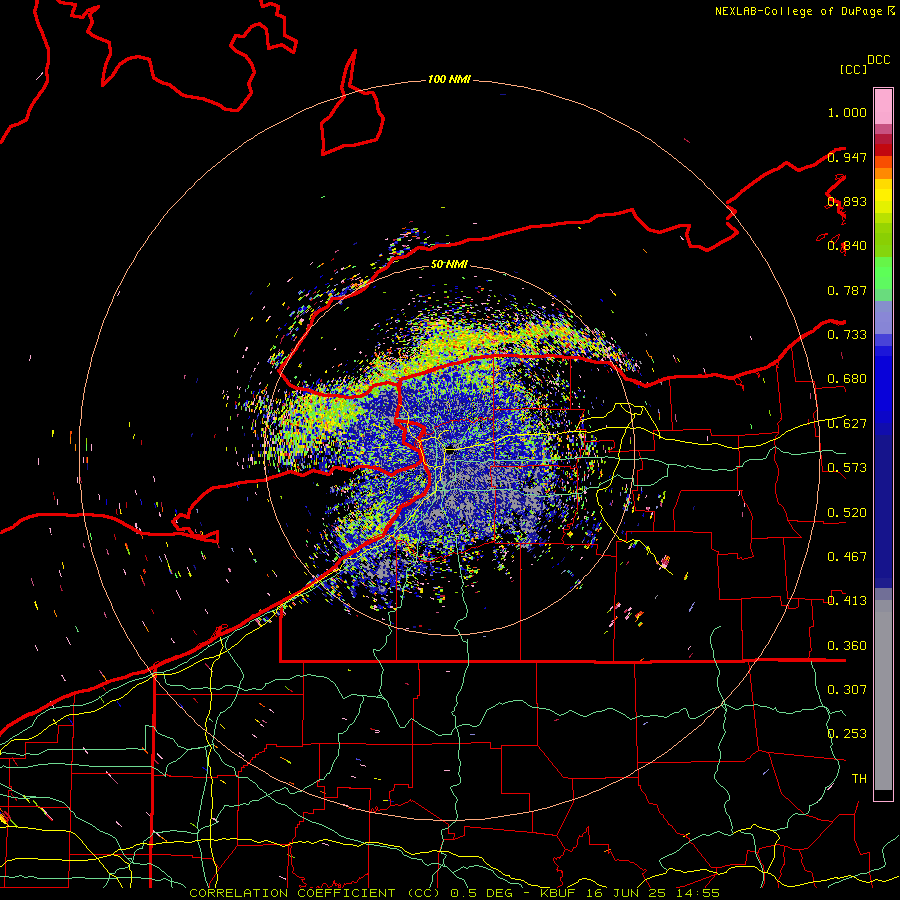Click the [CC] units label
This screenshot has width=900, height=900.
853,69
